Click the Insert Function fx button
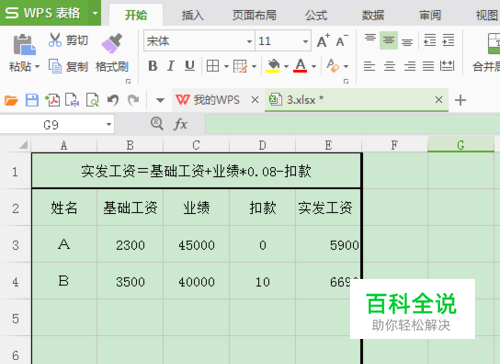Viewport: 500px width, 364px height. [180, 124]
